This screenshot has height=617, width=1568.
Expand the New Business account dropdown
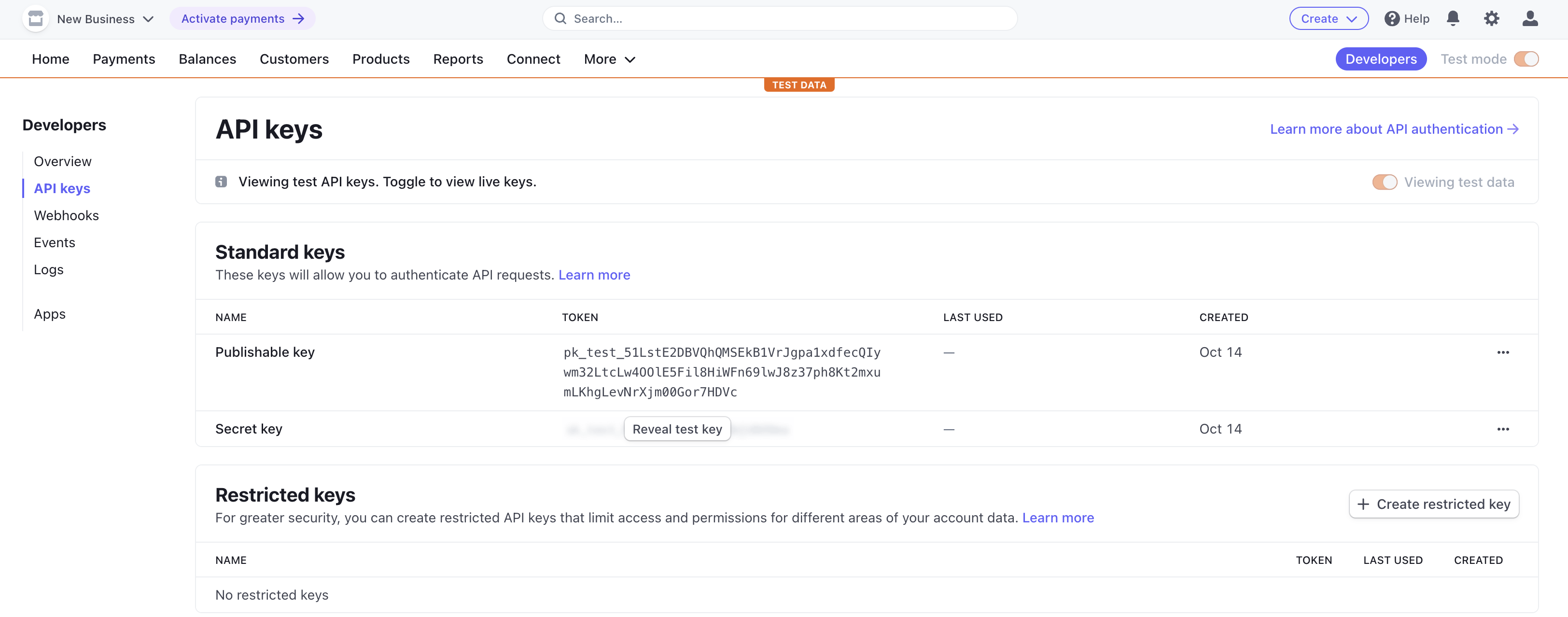coord(105,19)
